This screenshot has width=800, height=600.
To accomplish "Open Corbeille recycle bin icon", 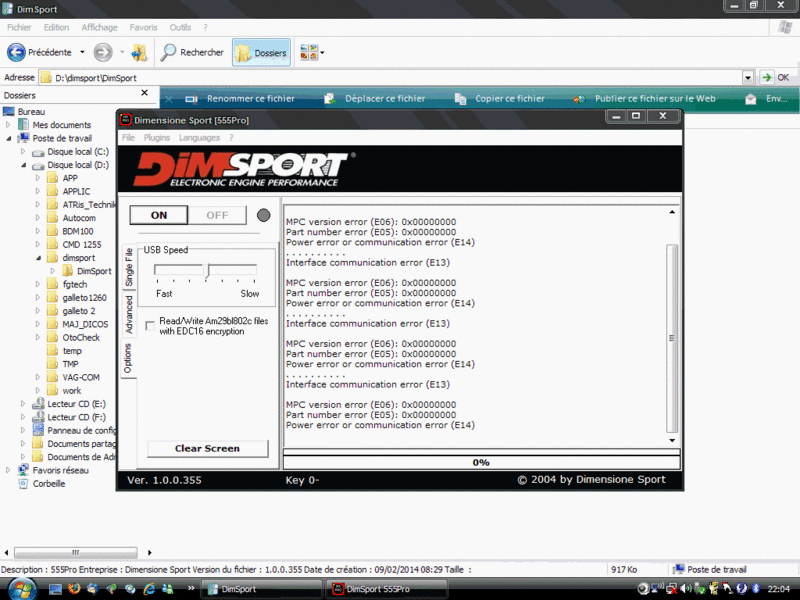I will pyautogui.click(x=23, y=483).
